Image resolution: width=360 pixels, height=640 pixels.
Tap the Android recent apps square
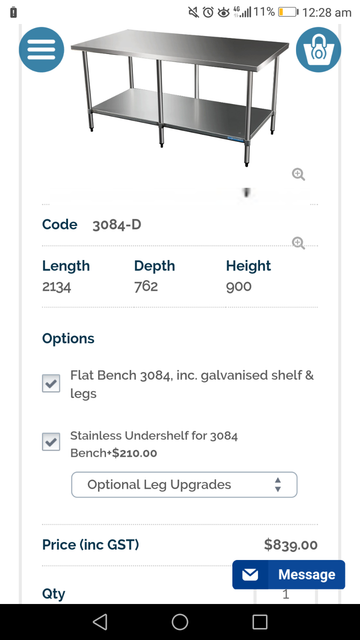click(260, 622)
